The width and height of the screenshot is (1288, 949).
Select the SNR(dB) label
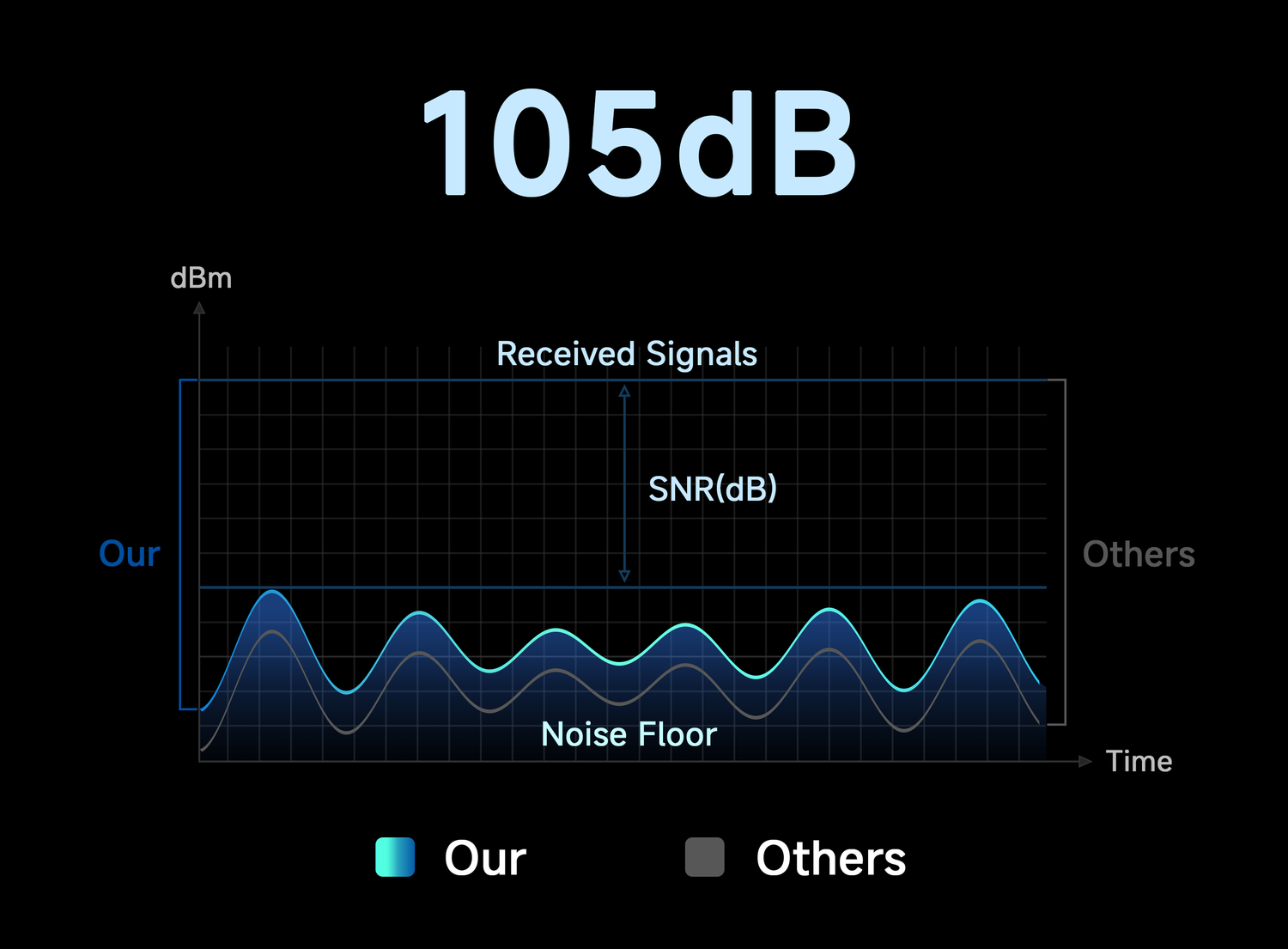[712, 489]
